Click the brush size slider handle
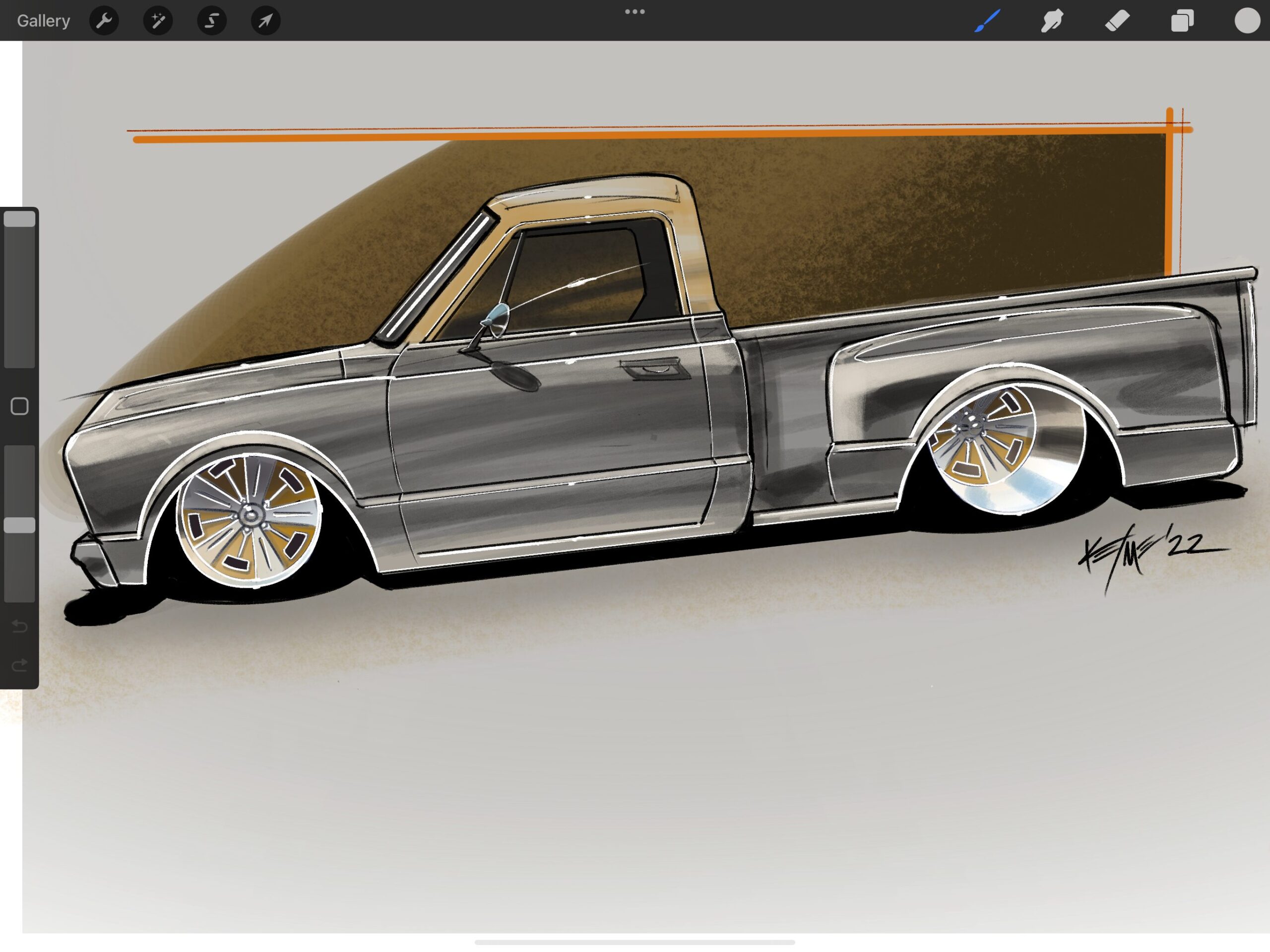1270x952 pixels. (19, 219)
